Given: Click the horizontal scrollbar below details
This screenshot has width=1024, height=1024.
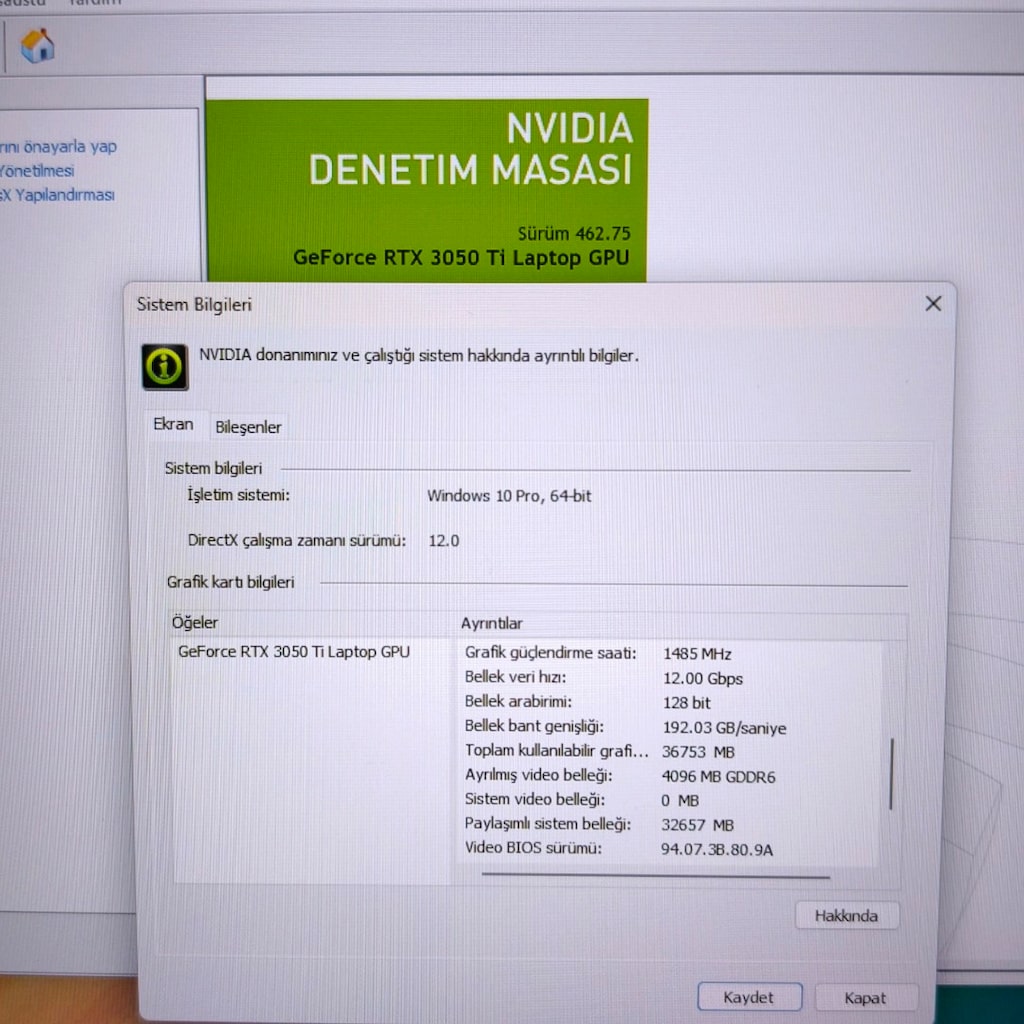Looking at the screenshot, I should 656,876.
